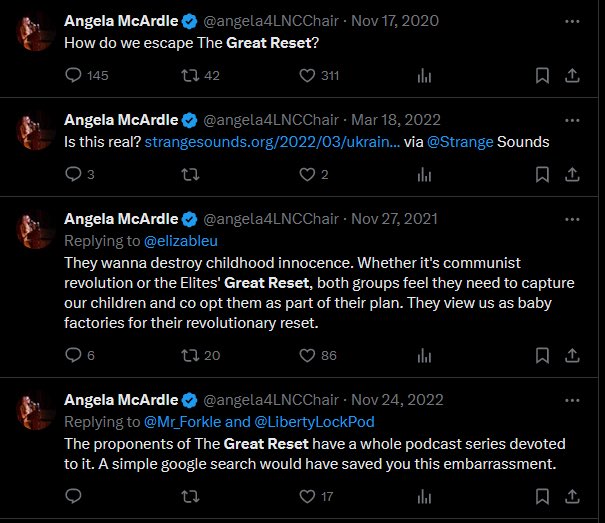The width and height of the screenshot is (605, 523).
Task: Like the tweet with 311 likes
Action: coord(307,75)
